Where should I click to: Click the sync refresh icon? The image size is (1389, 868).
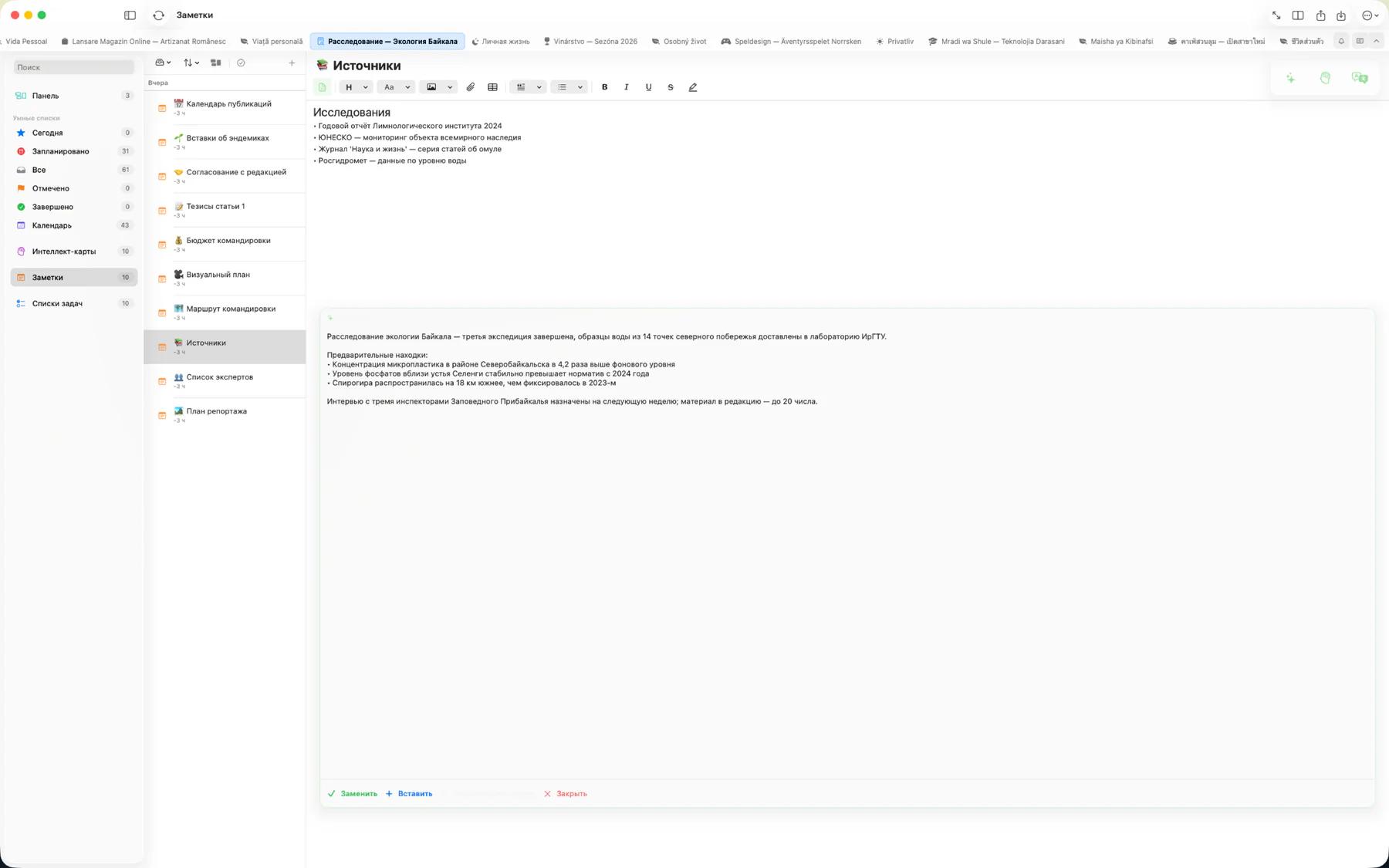point(159,15)
